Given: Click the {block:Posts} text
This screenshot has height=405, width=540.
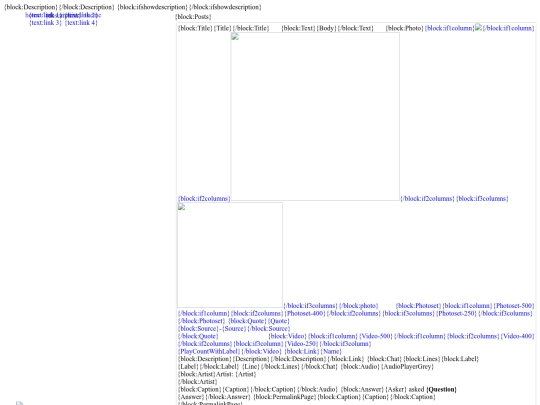Looking at the screenshot, I should click(x=193, y=17).
